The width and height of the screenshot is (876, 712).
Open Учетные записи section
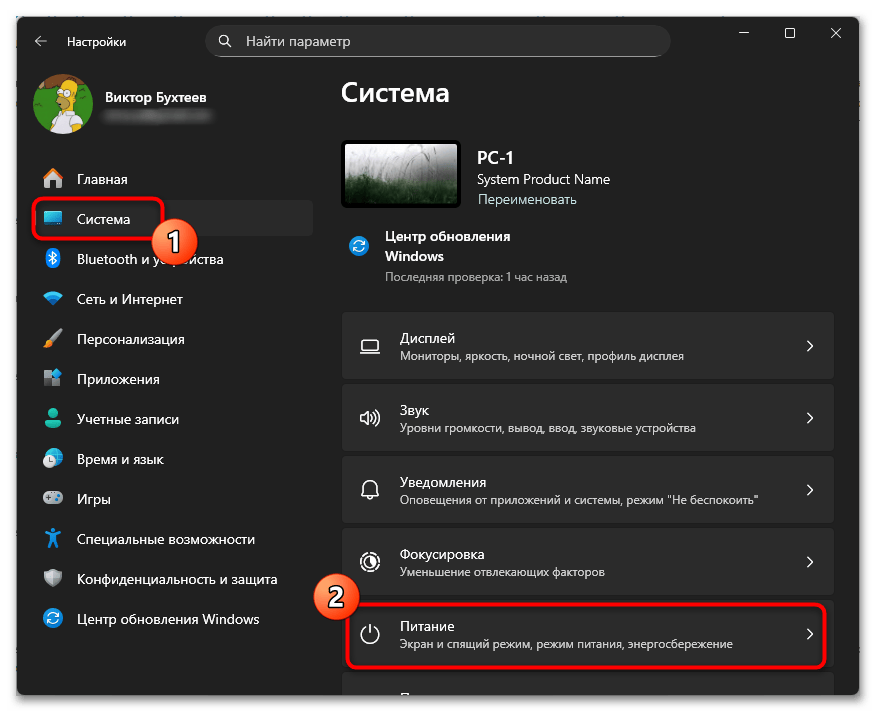[x=173, y=419]
